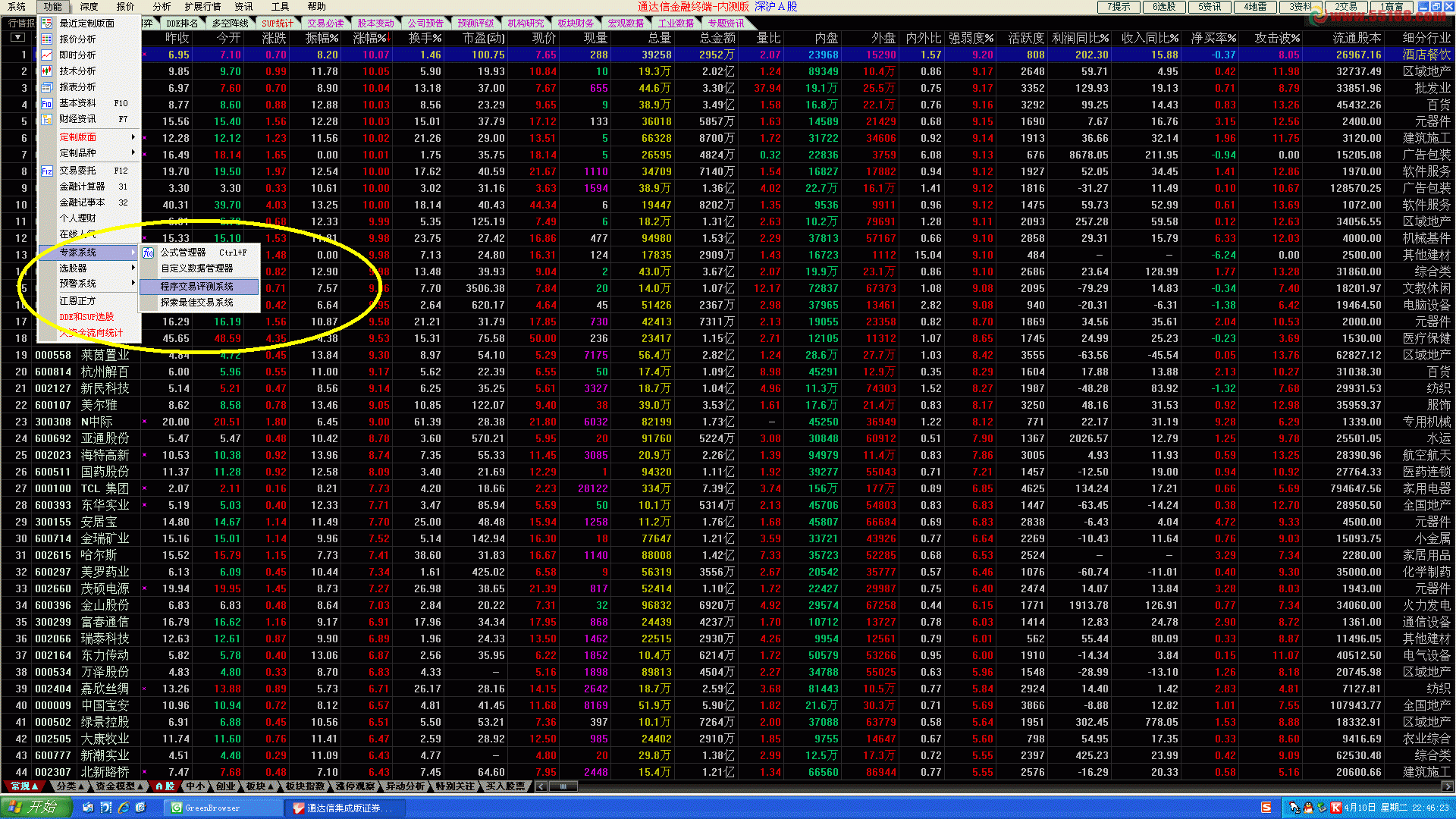Screen dimensions: 1456x819
Task: Click the 最近定制版面 menu icon
Action: click(46, 23)
